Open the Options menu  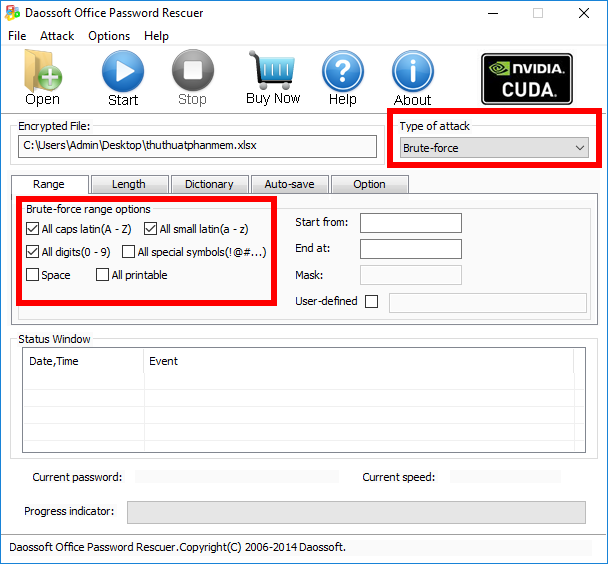tap(109, 36)
